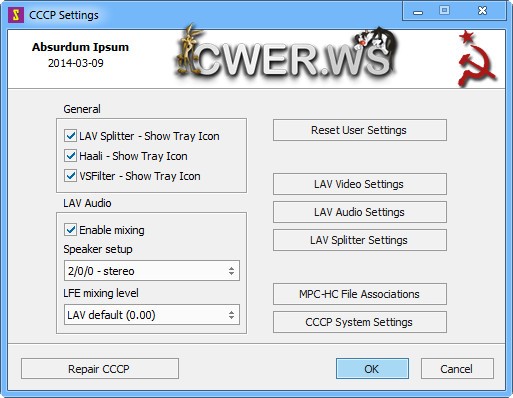Click the hammer and sickle logo
The height and width of the screenshot is (398, 513).
pyautogui.click(x=476, y=59)
